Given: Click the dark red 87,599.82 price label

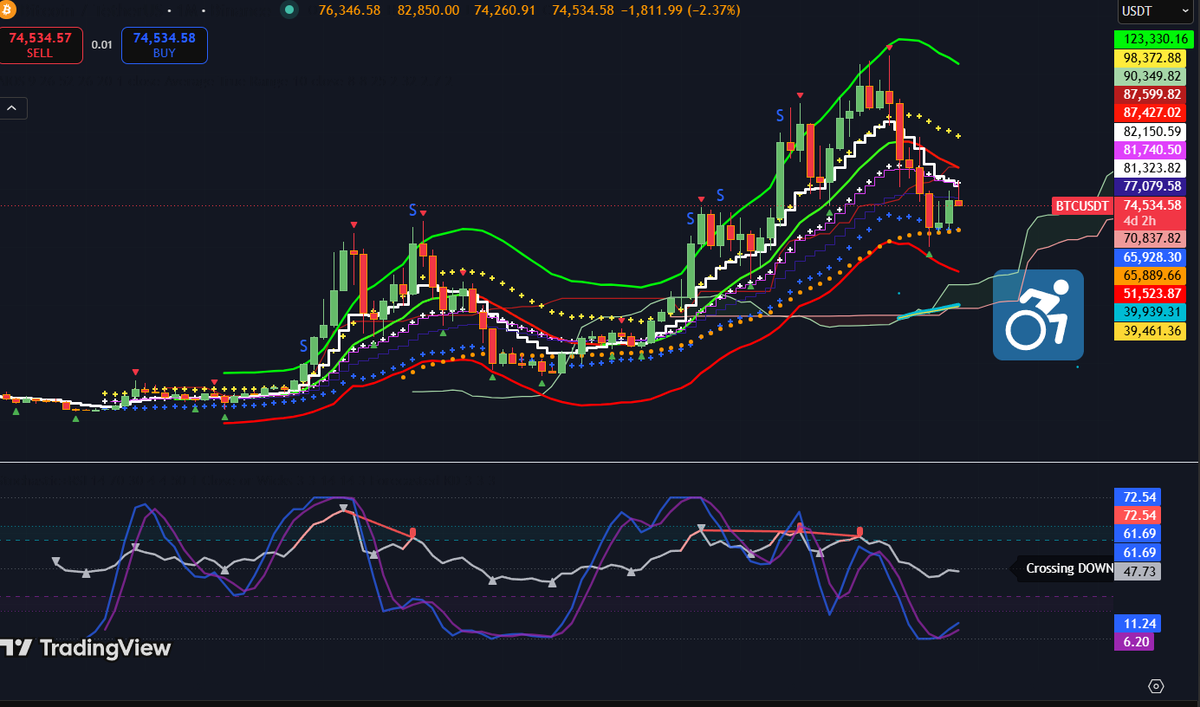Looking at the screenshot, I should (1152, 94).
